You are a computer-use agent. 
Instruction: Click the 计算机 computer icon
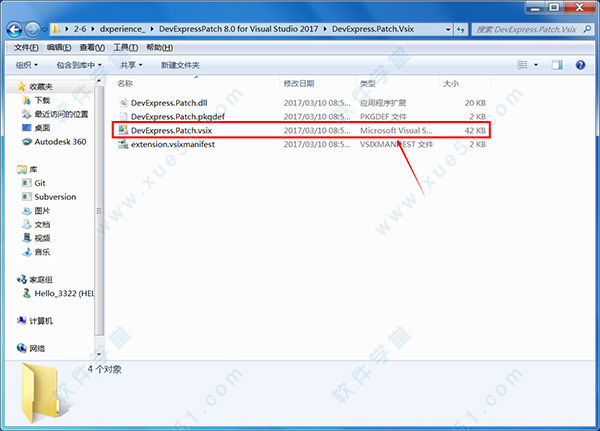coord(21,321)
